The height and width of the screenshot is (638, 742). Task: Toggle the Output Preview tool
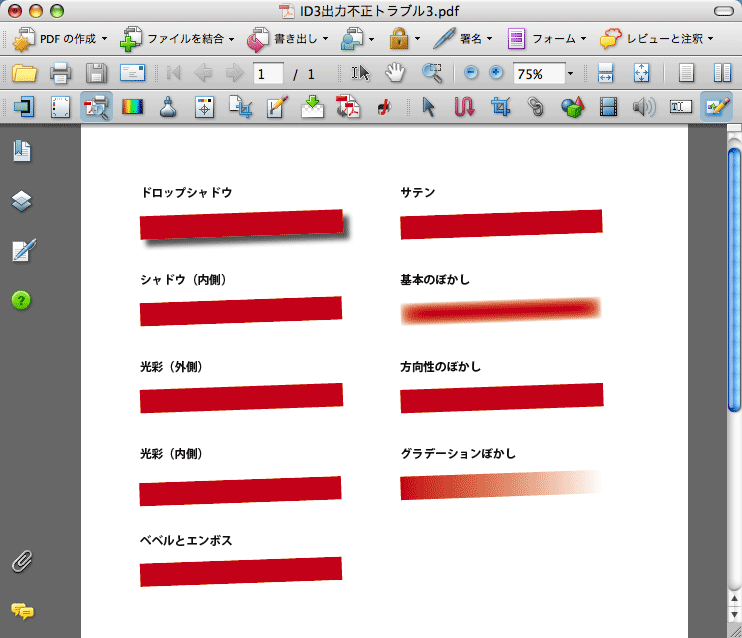(x=96, y=107)
